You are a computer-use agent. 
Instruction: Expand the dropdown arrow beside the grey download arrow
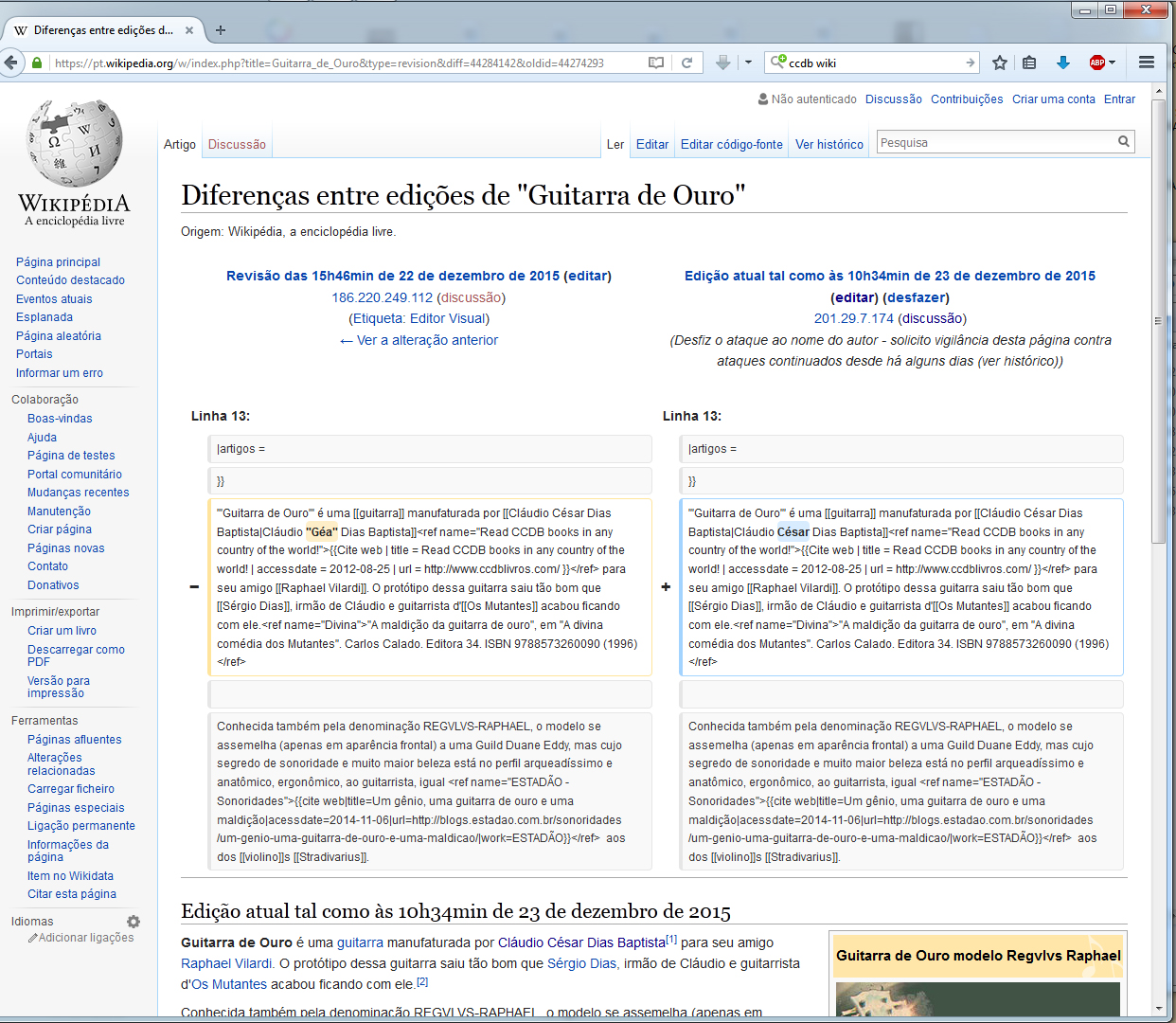point(748,63)
